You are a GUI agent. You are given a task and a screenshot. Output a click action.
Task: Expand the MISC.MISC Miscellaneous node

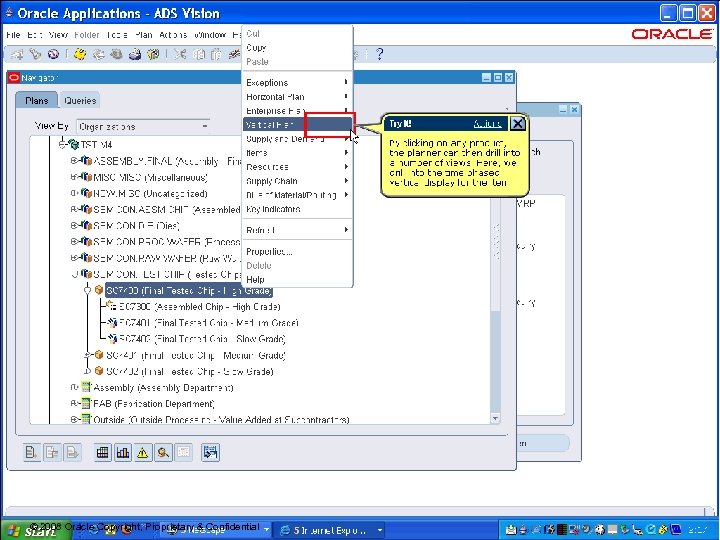[x=73, y=177]
